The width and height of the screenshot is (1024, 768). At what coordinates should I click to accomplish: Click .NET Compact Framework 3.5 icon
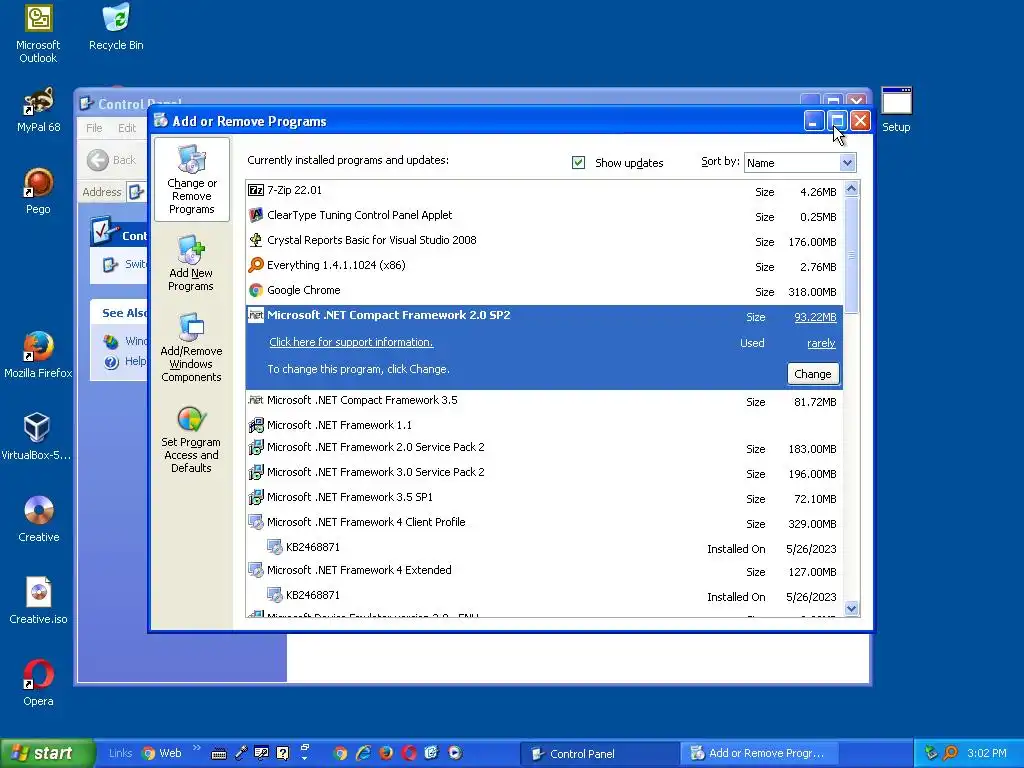256,400
